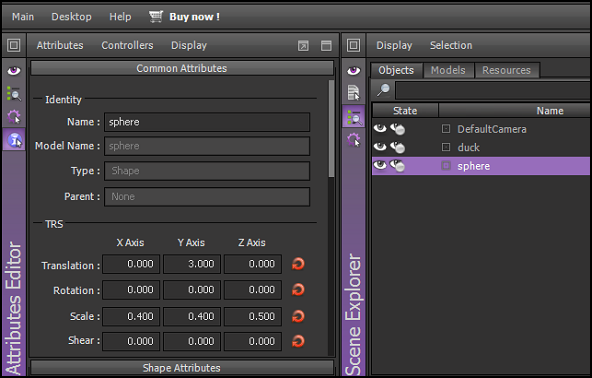
Task: Click the Shear Y Axis field
Action: click(192, 341)
